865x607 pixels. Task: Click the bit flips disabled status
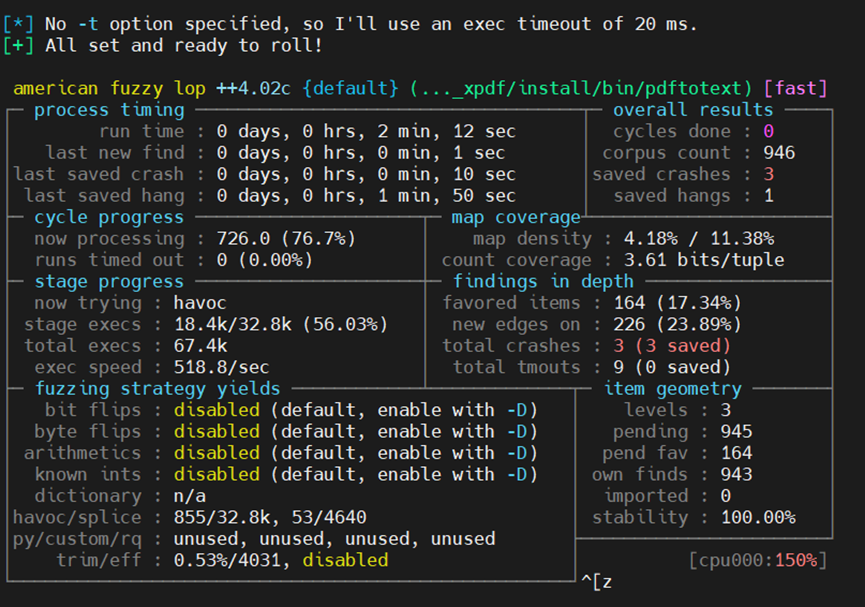[x=217, y=410]
